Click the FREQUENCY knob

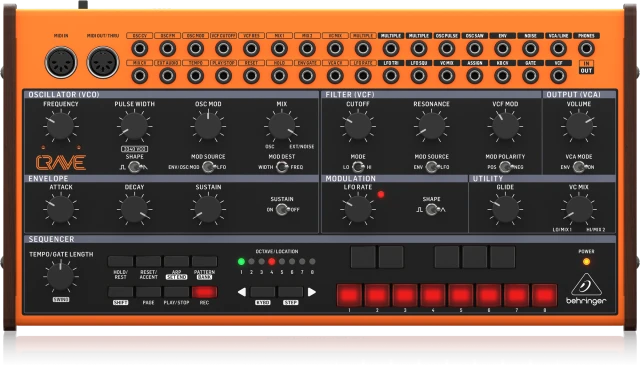[x=60, y=126]
